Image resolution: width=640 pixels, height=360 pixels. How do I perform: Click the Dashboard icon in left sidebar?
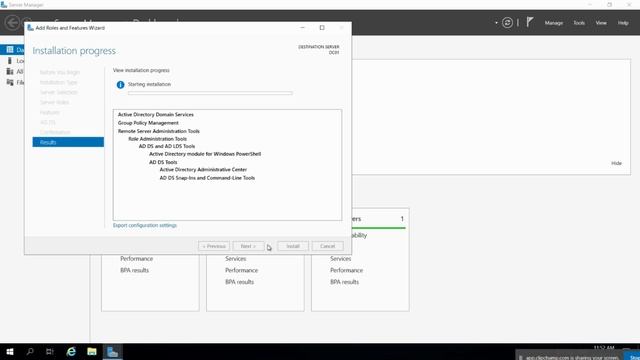tap(10, 50)
